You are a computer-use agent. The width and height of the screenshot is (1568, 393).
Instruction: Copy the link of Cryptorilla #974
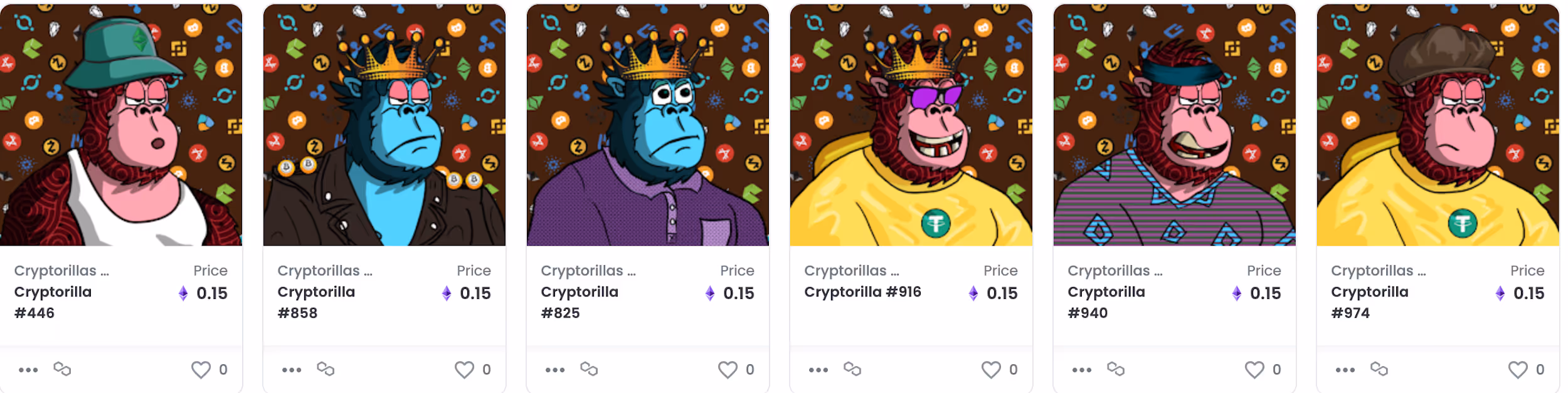(1379, 369)
